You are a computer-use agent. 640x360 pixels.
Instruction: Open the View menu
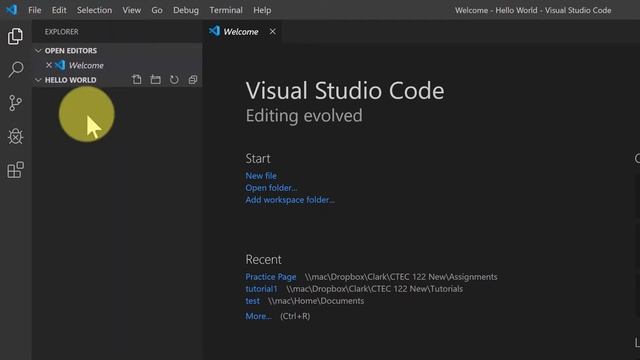click(x=131, y=10)
